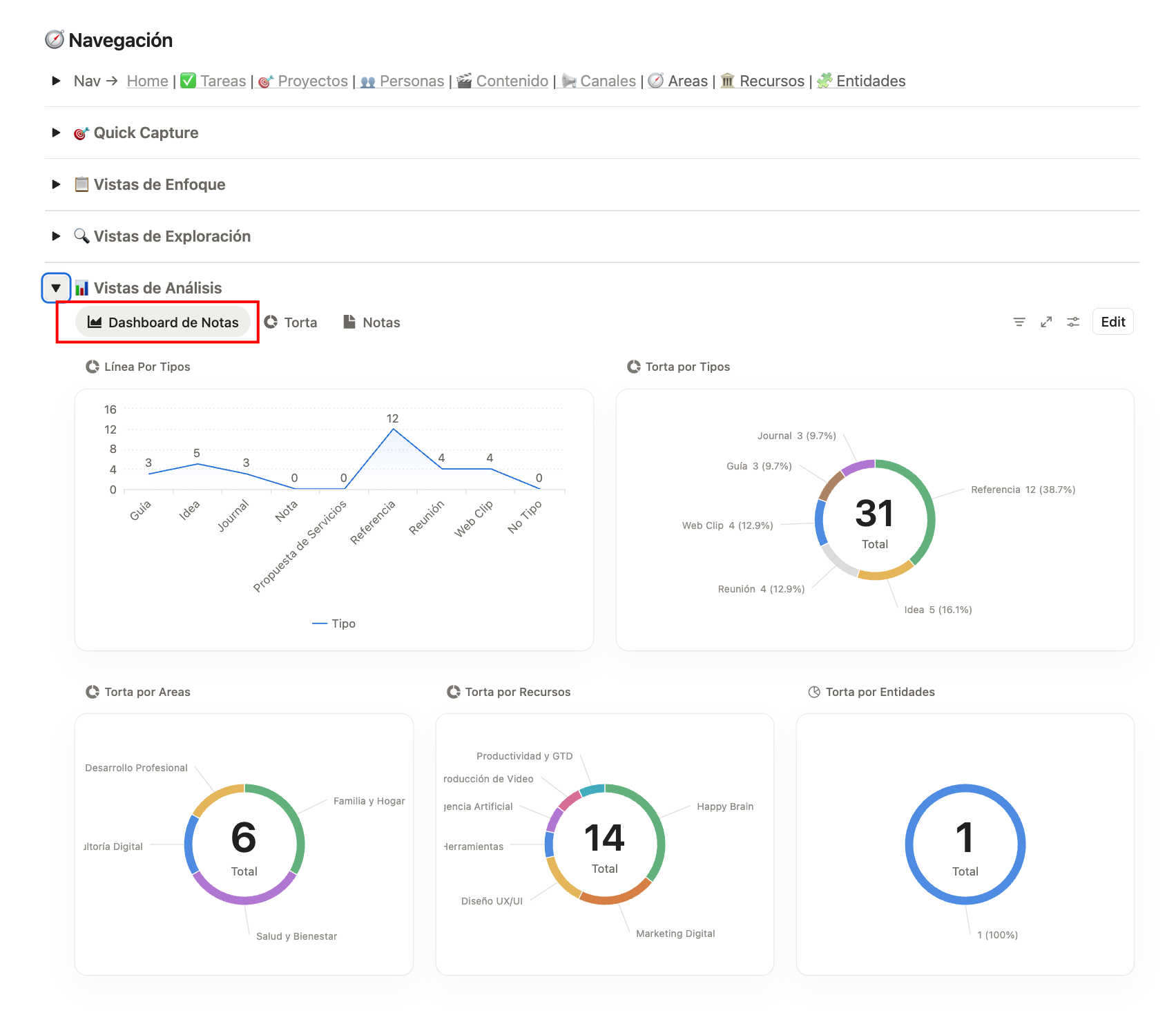Click the donut icon beside Torta por Tipos
1176x1015 pixels.
click(x=634, y=367)
